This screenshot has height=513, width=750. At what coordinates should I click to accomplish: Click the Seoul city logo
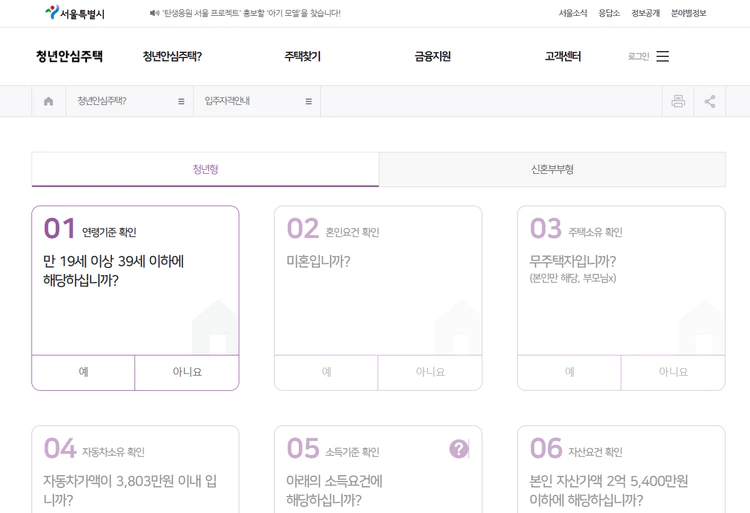click(x=75, y=13)
